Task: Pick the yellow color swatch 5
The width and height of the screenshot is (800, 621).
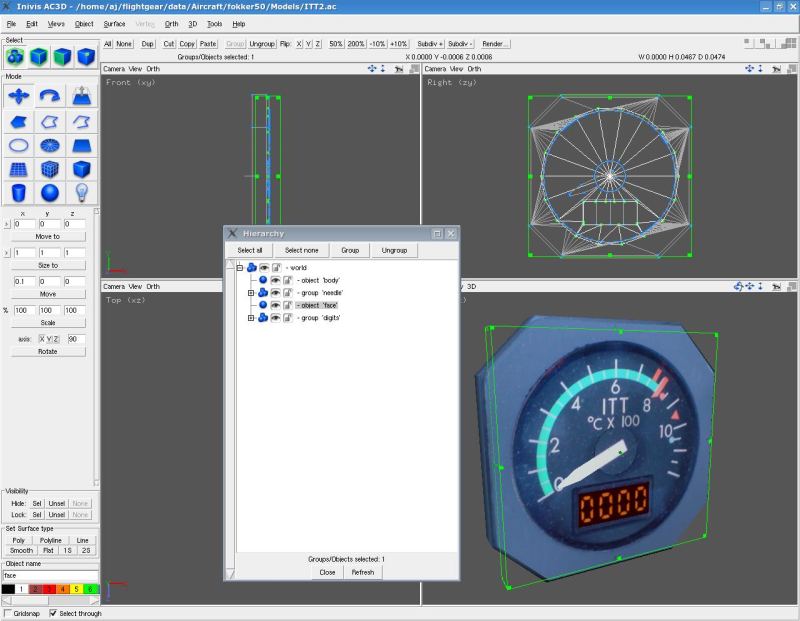Action: 77,589
